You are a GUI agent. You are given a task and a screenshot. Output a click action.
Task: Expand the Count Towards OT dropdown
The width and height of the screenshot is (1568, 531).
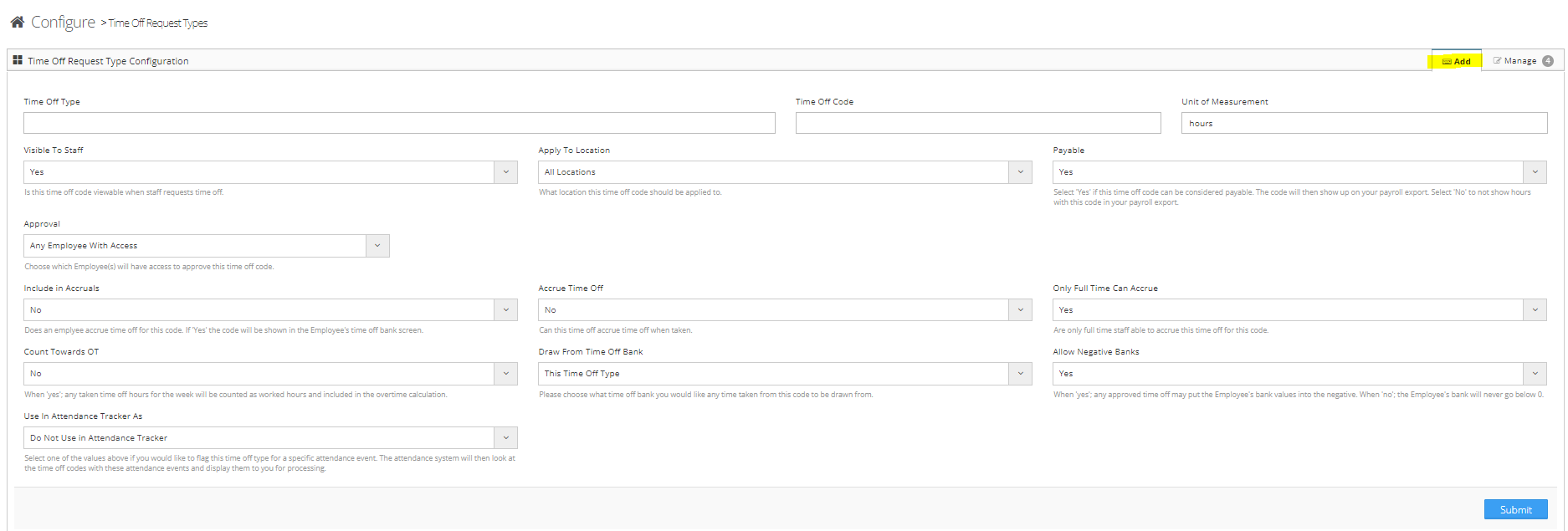pos(270,374)
